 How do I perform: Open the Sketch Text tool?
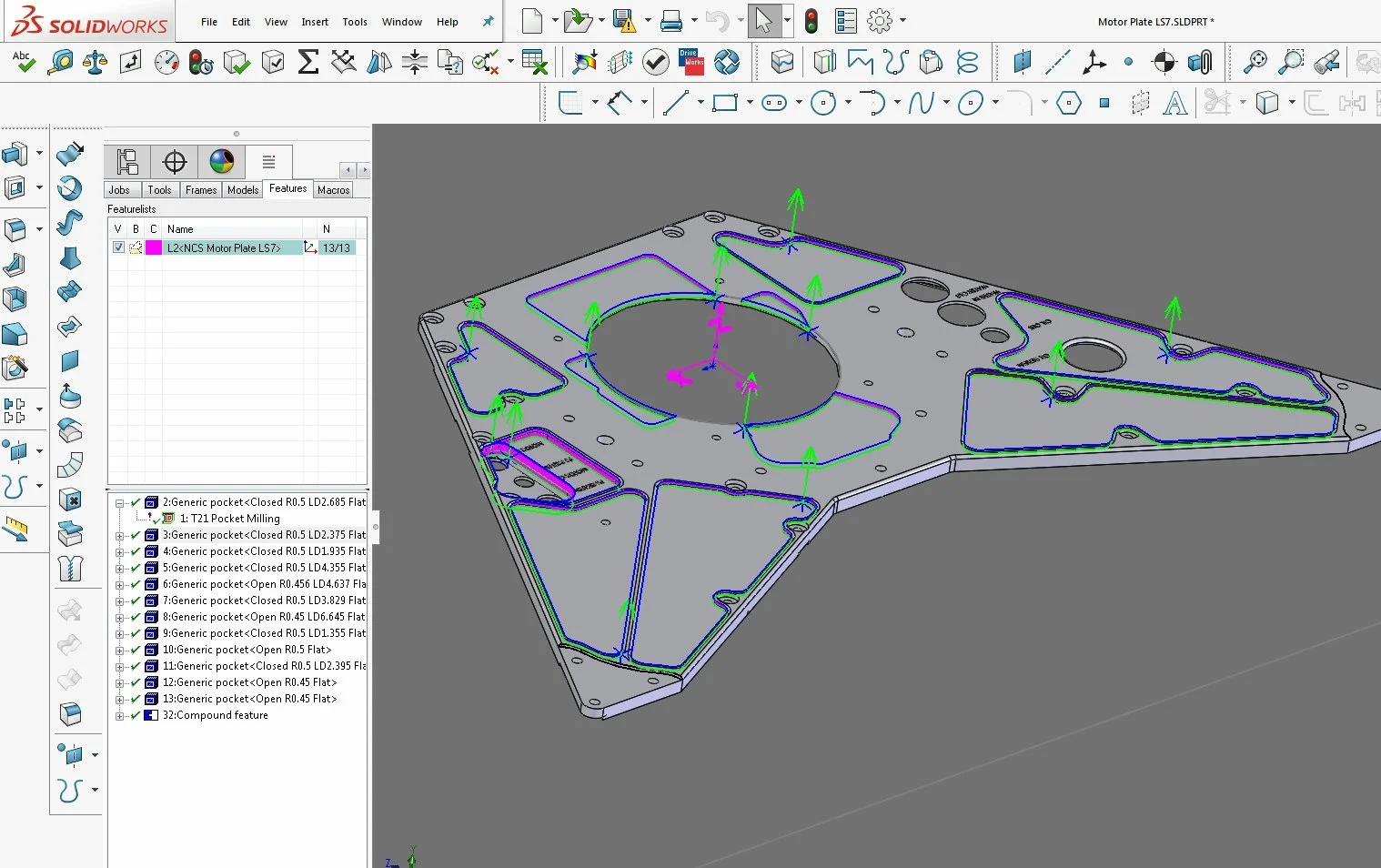click(1175, 103)
